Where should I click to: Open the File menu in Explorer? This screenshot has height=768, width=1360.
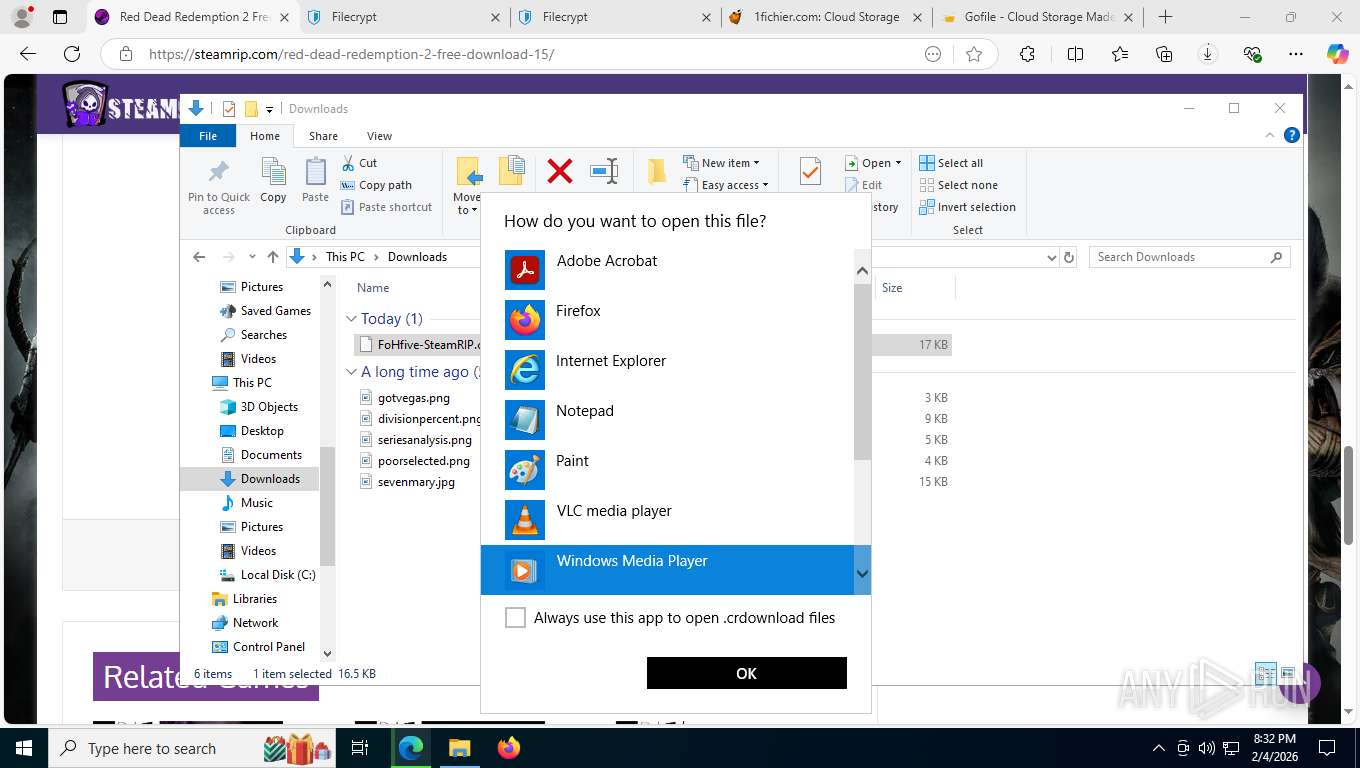point(208,136)
